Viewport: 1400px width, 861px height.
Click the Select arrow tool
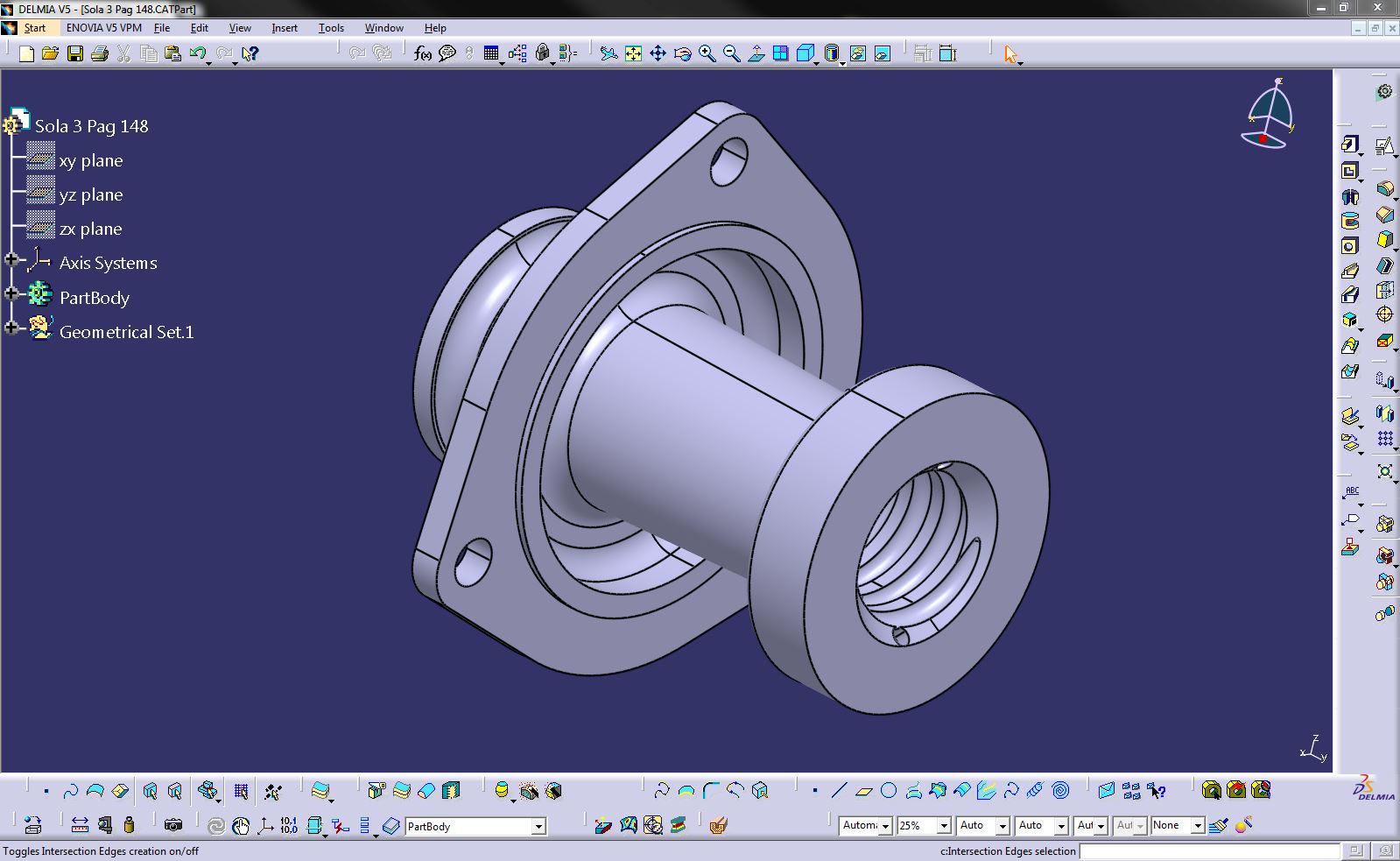pyautogui.click(x=1011, y=54)
